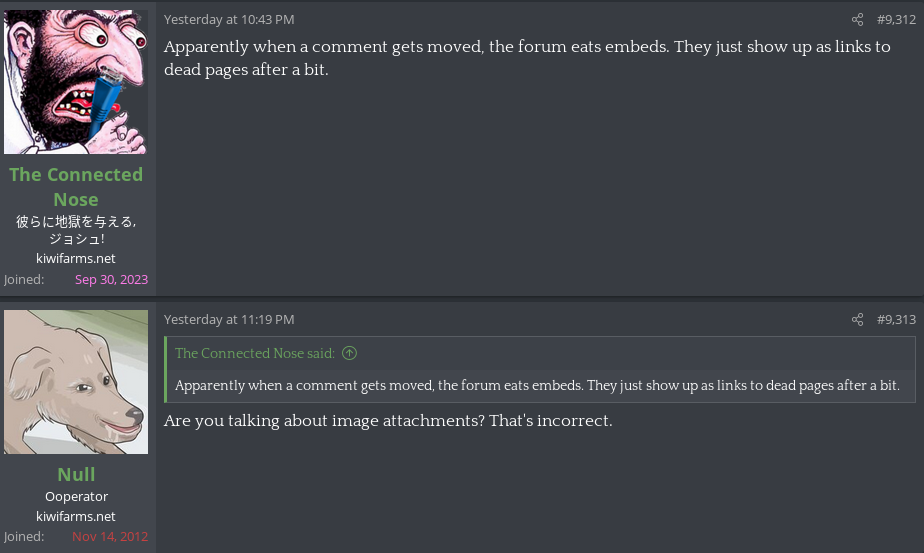
Task: Open post number #9,312 permalink
Action: pyautogui.click(x=896, y=20)
